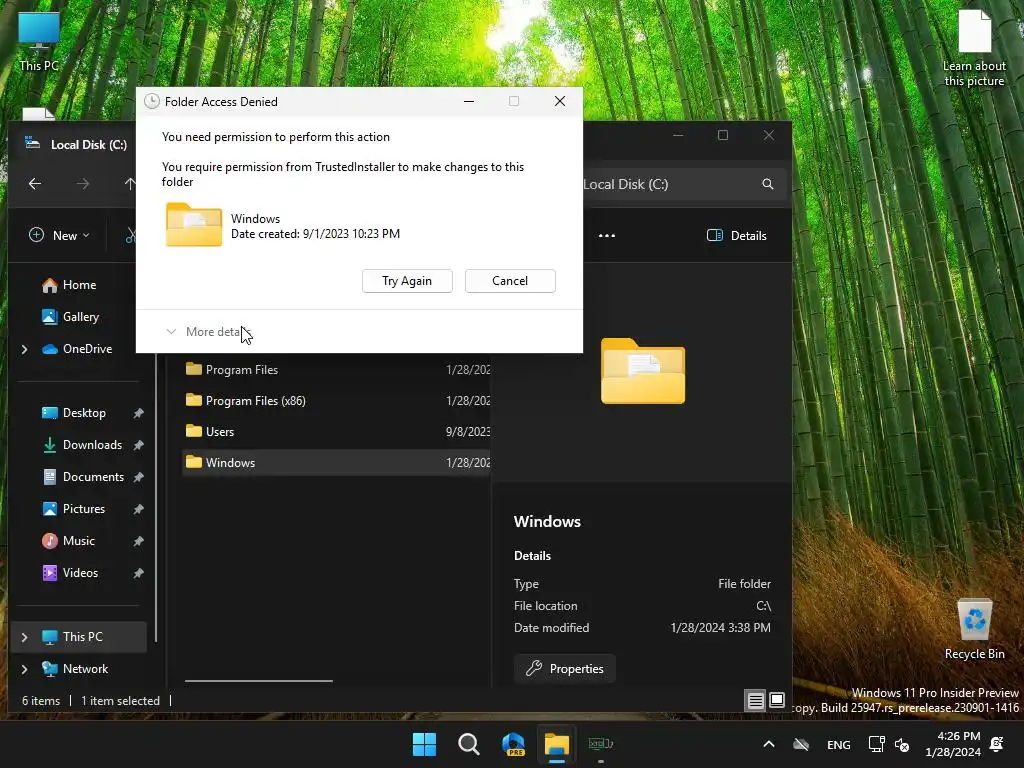Open the Properties button for Windows folder
Viewport: 1024px width, 768px height.
(564, 669)
